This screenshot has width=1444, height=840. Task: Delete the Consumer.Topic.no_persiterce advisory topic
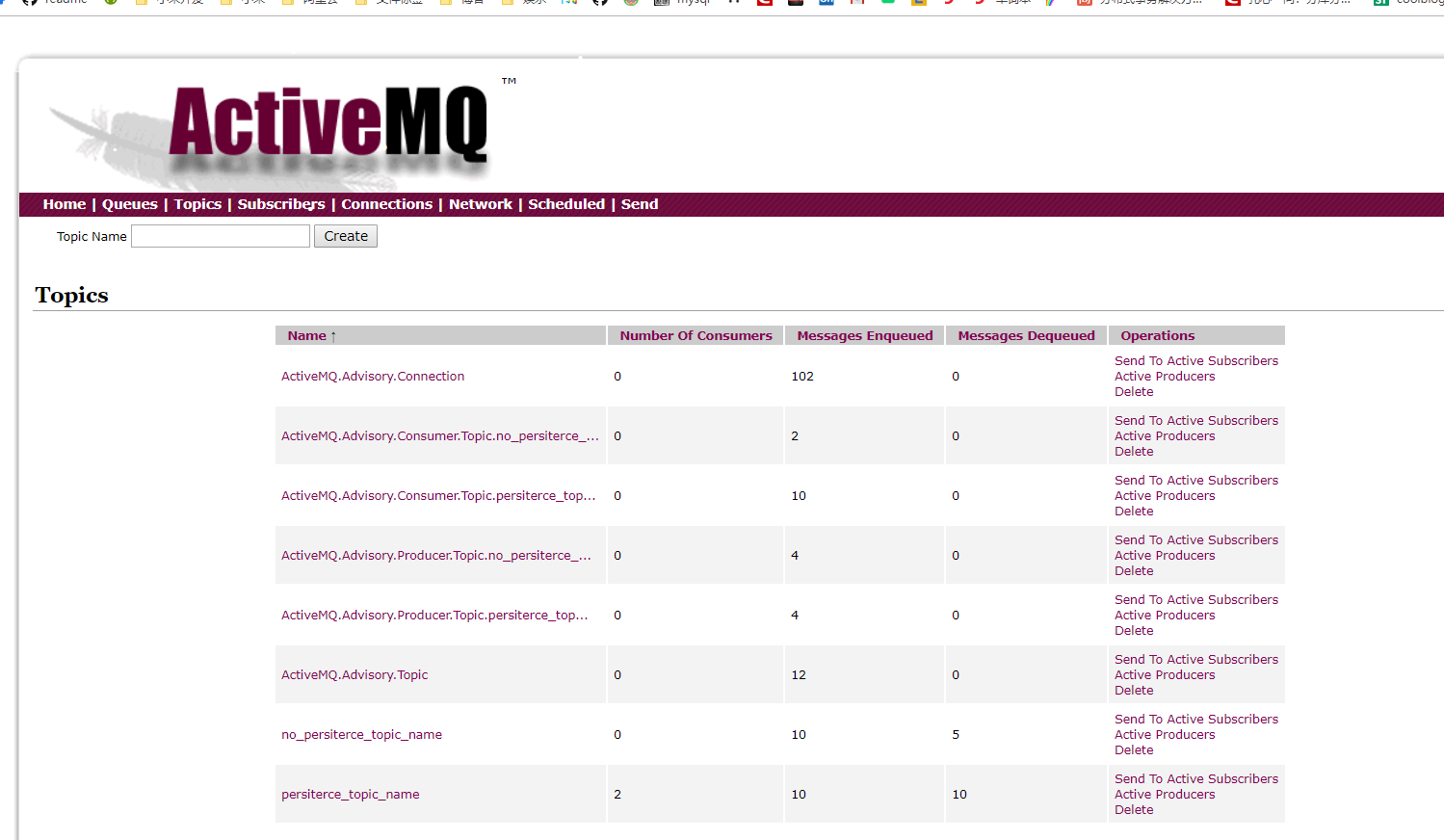tap(1134, 452)
